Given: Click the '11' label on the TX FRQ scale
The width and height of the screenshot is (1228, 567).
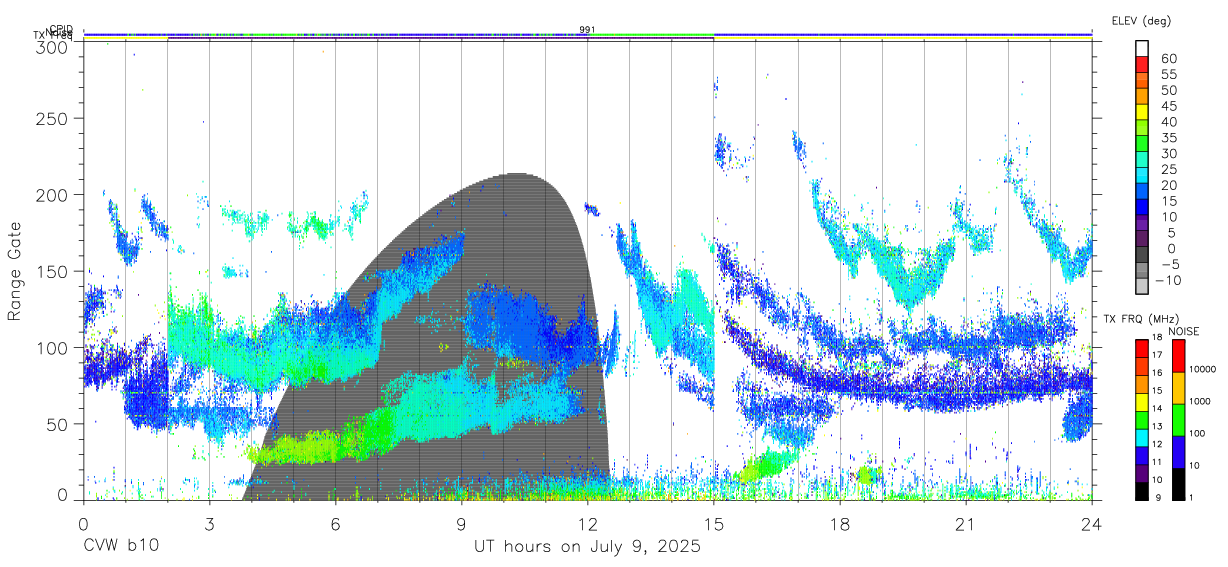Looking at the screenshot, I should pos(1158,461).
